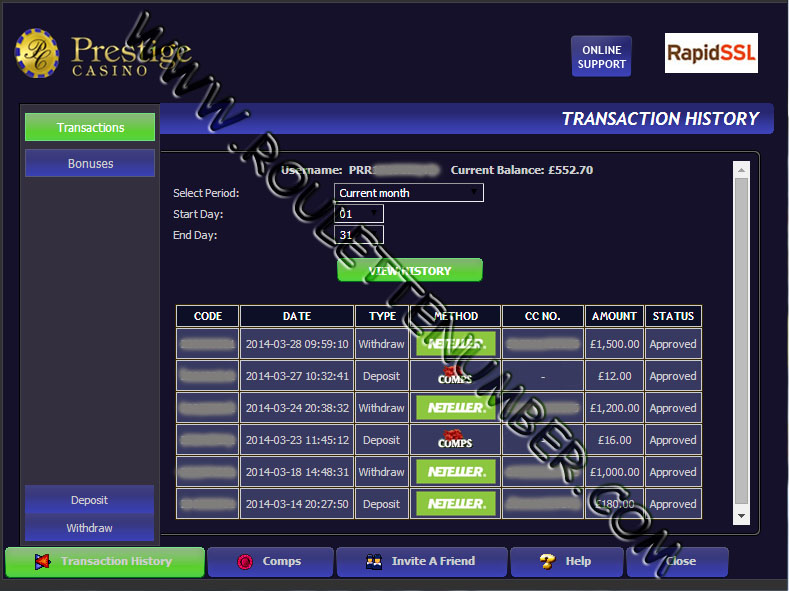Click Withdraw type in the 2014-03-28 row
This screenshot has width=789, height=591.
[x=381, y=344]
